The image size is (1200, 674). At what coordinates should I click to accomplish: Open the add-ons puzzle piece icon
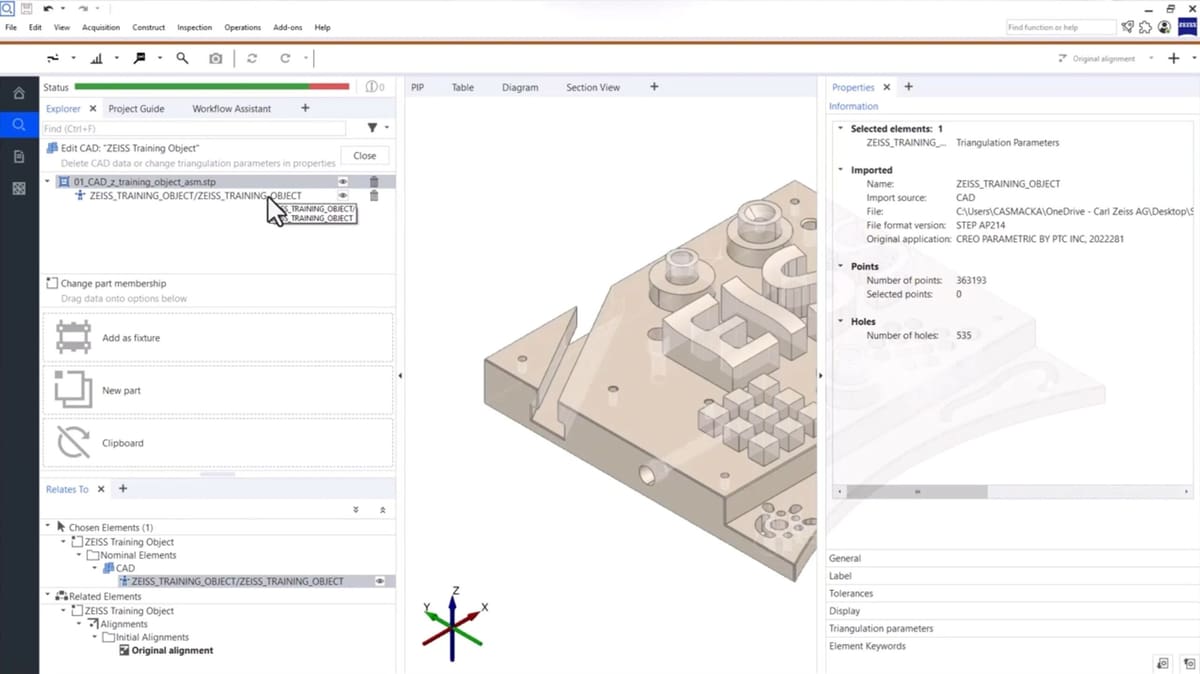point(1146,27)
